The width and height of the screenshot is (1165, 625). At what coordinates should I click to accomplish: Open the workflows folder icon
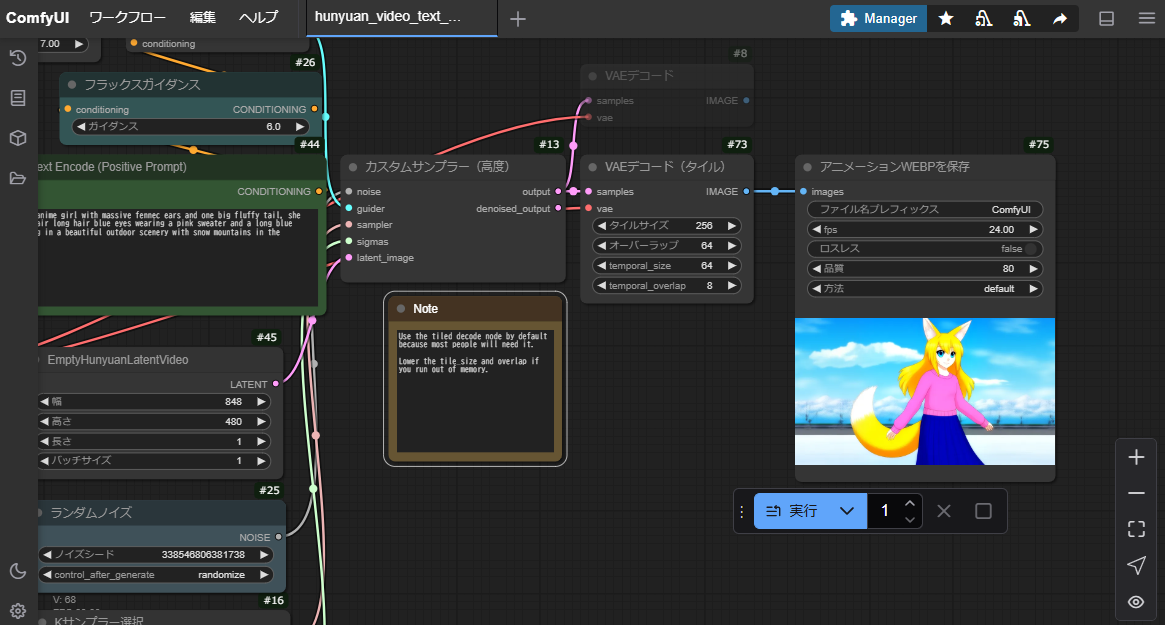tap(18, 178)
